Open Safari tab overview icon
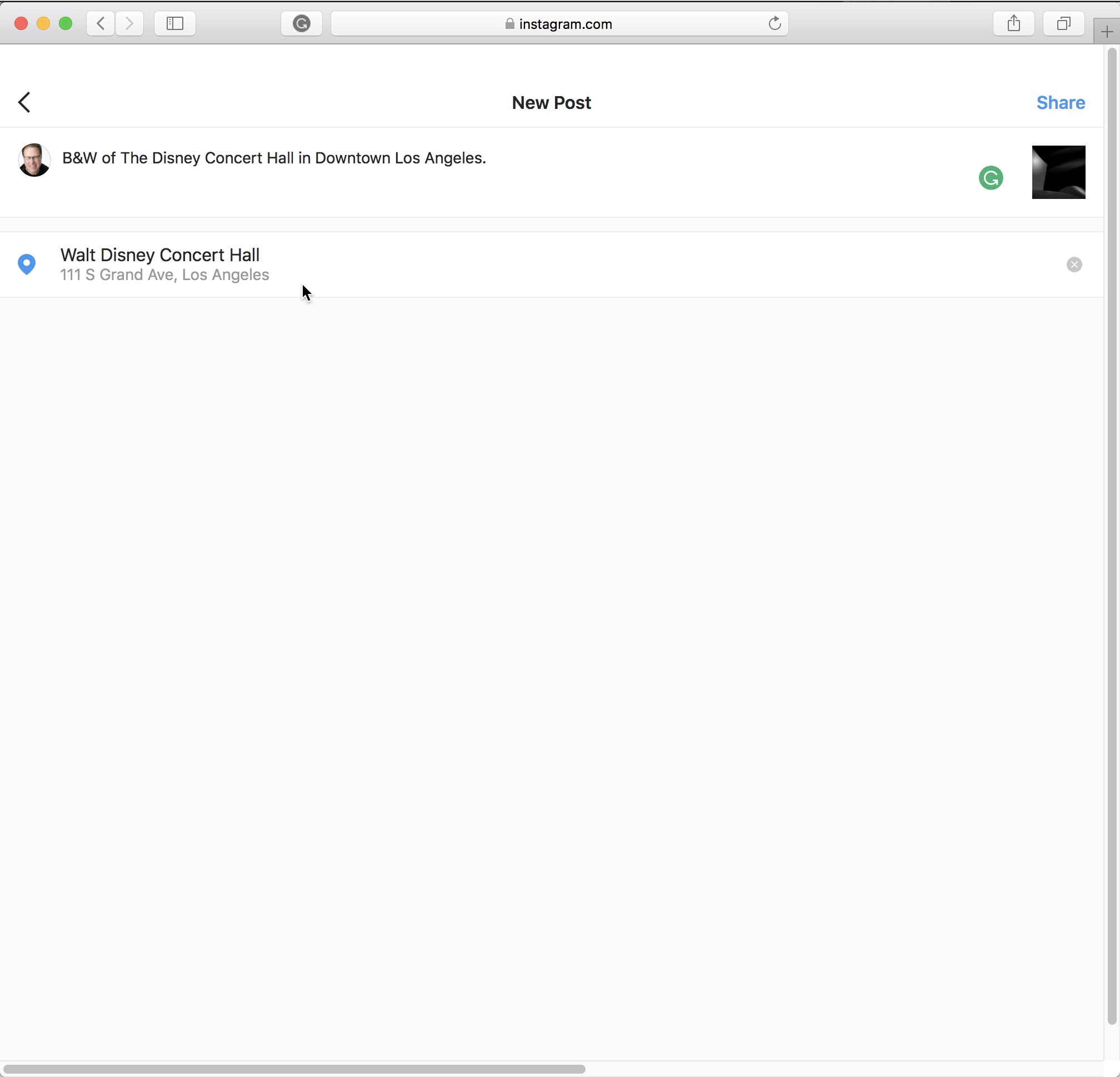The image size is (1120, 1077). point(1063,23)
